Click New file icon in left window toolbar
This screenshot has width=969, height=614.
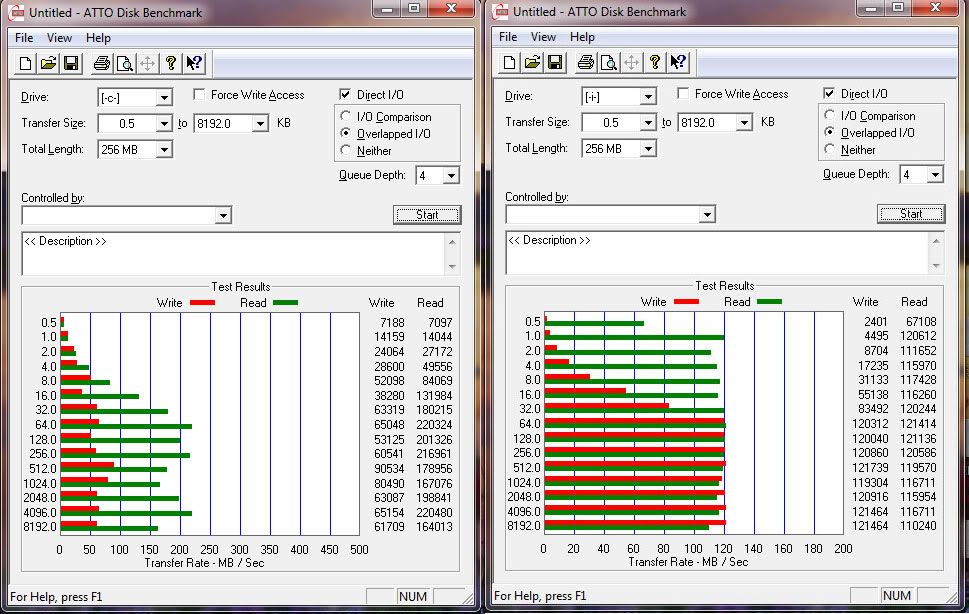point(25,63)
